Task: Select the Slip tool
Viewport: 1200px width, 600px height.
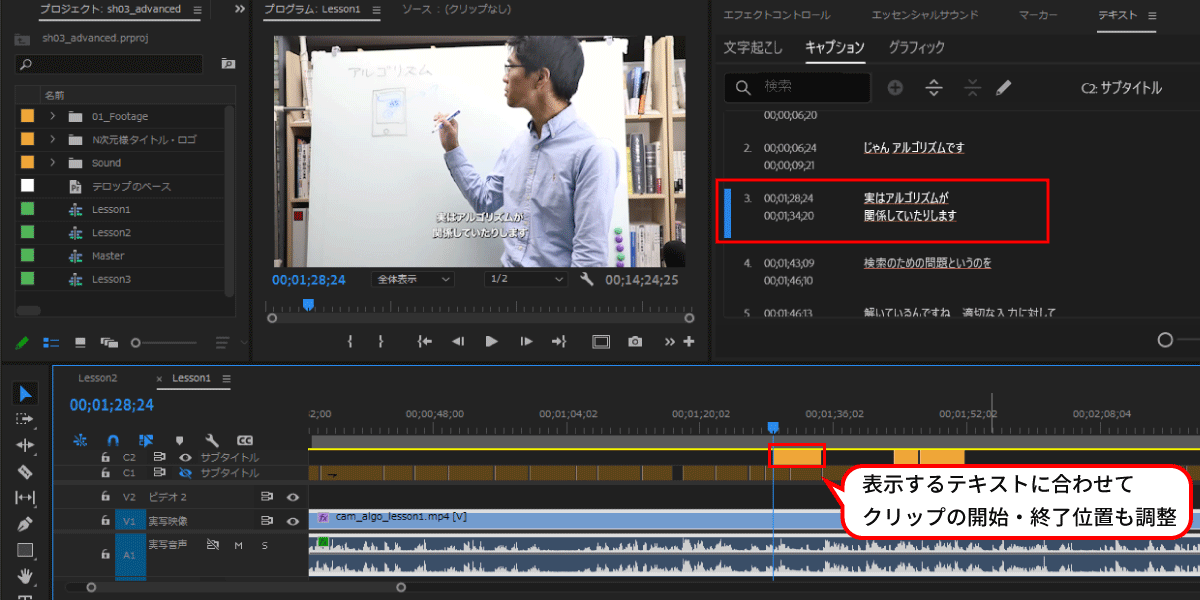Action: [26, 497]
